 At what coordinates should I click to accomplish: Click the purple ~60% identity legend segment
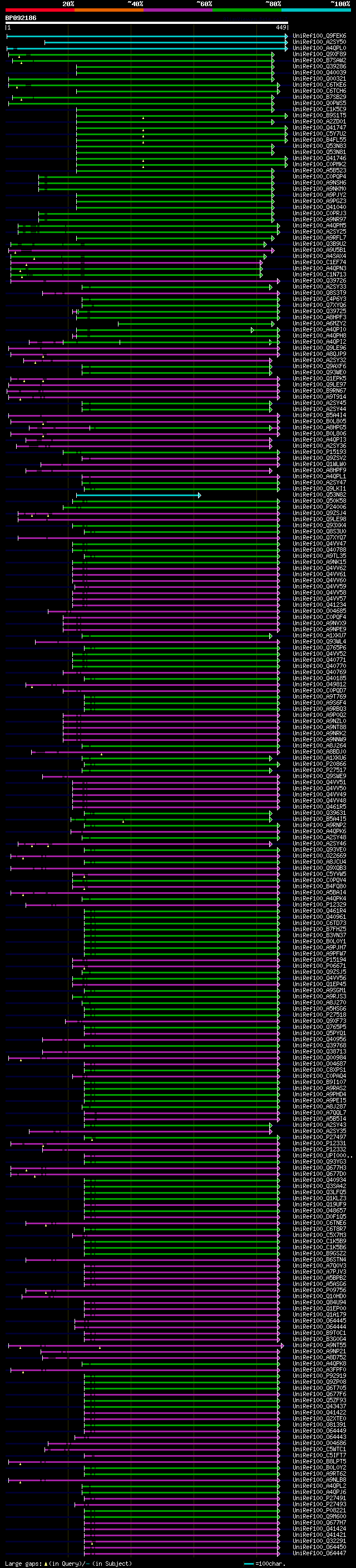[179, 10]
